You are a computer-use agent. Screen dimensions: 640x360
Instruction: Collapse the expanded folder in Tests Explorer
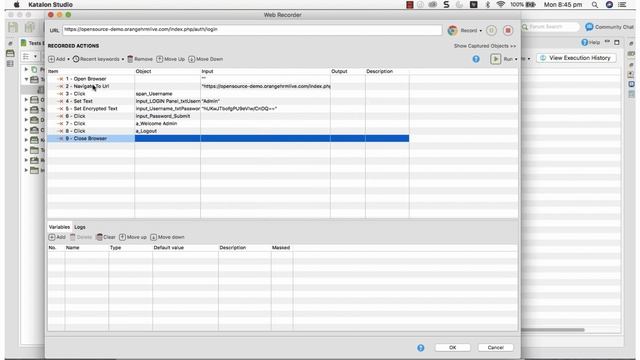tap(27, 79)
